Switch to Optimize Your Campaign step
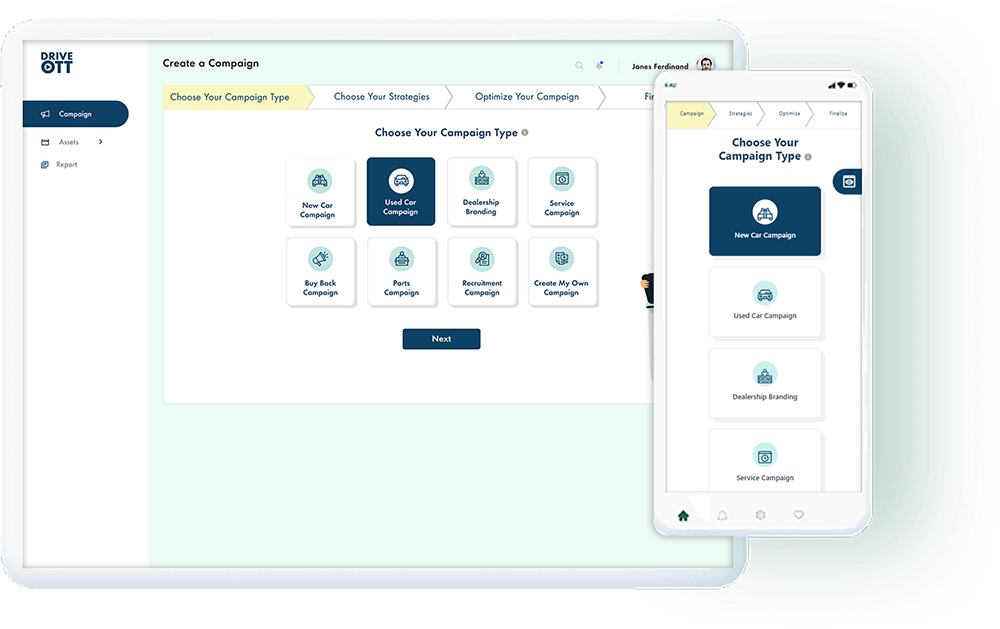1000x629 pixels. click(526, 97)
